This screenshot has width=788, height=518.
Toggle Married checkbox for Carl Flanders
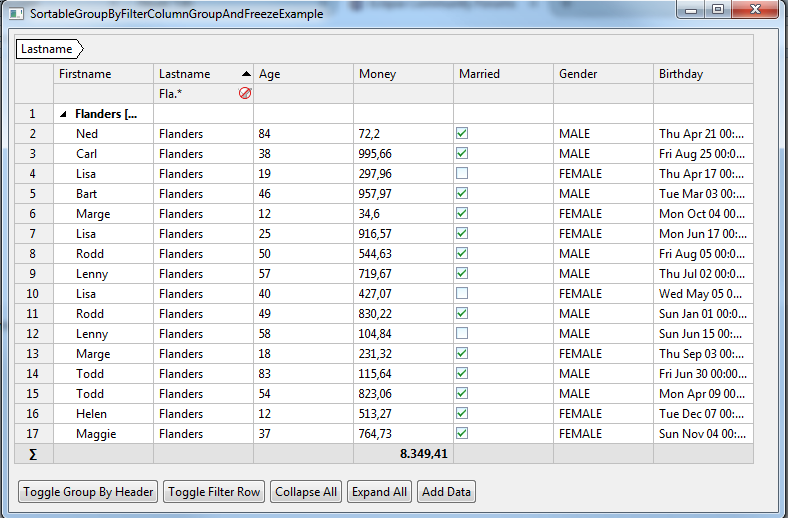coord(462,153)
